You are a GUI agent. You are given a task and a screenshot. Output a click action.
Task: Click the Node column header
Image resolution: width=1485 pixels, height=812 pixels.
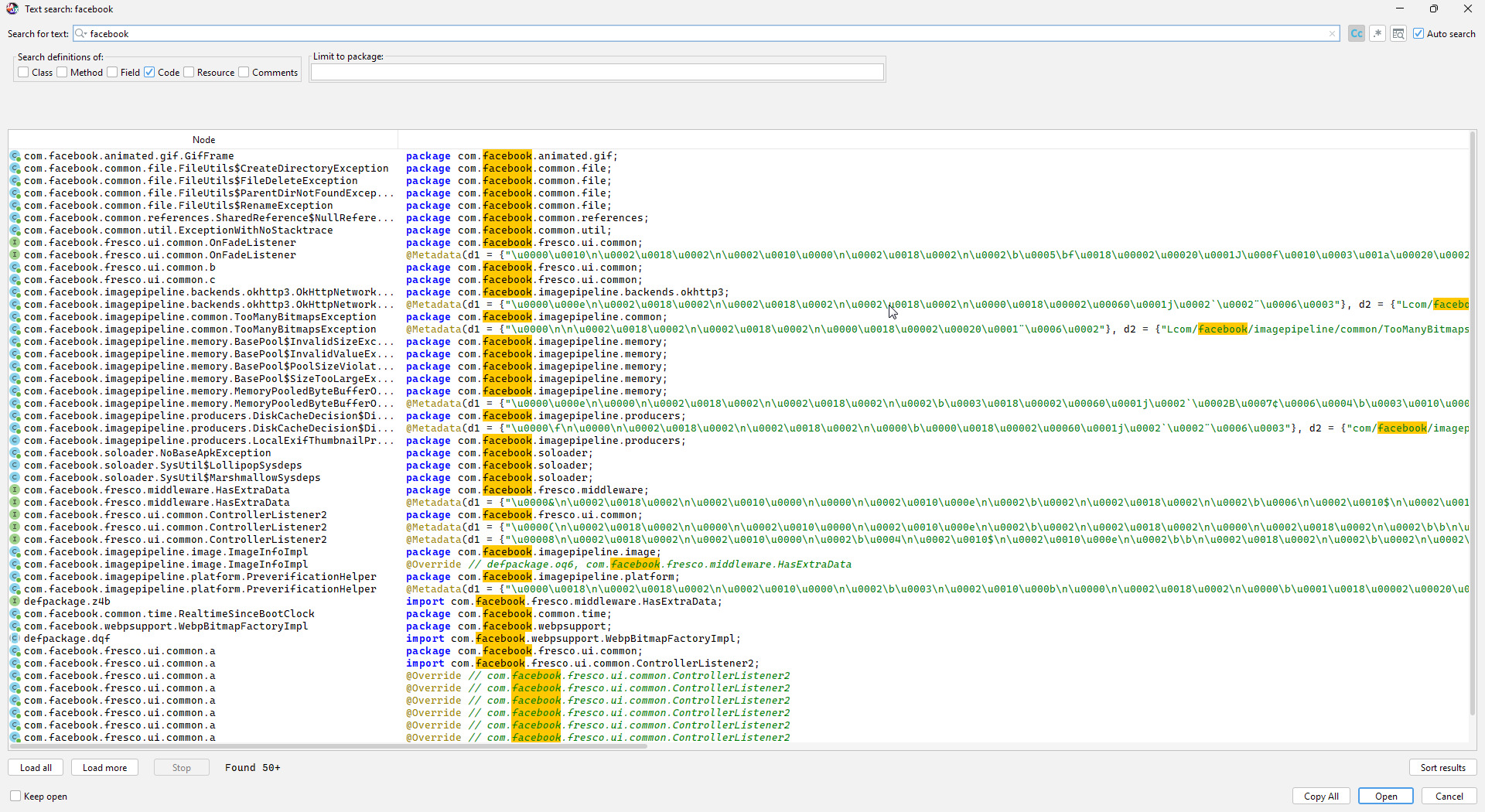203,140
